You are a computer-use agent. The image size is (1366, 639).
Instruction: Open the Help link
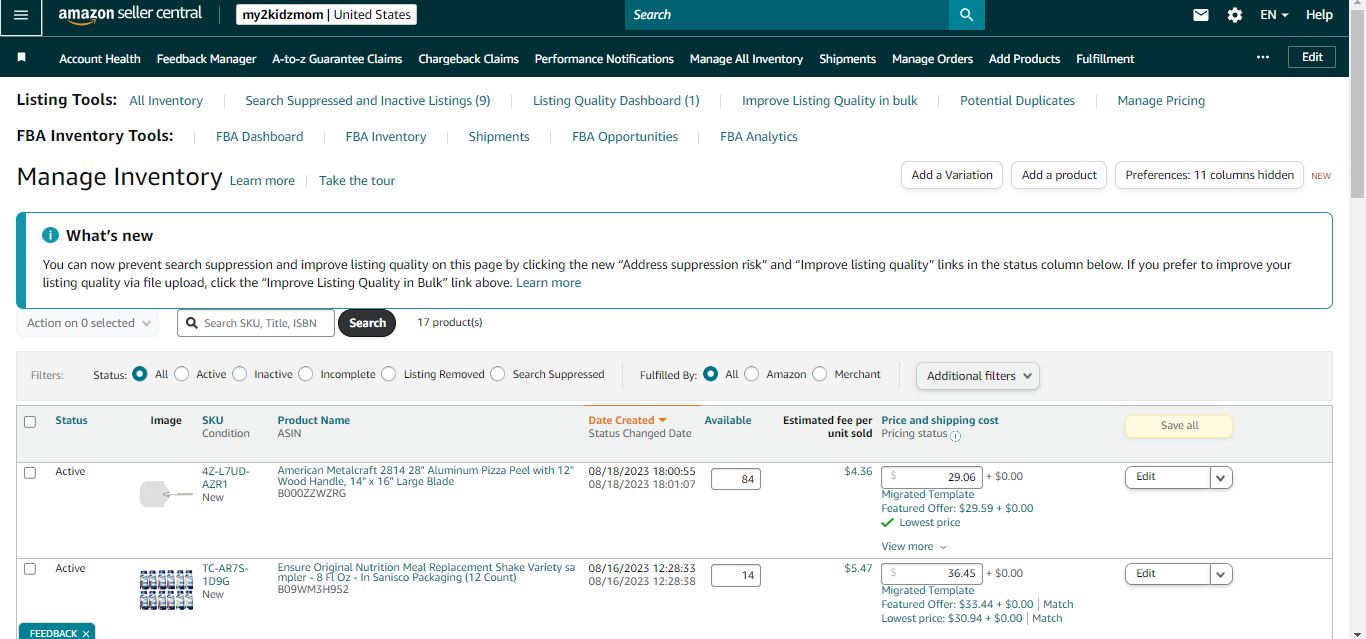tap(1319, 15)
